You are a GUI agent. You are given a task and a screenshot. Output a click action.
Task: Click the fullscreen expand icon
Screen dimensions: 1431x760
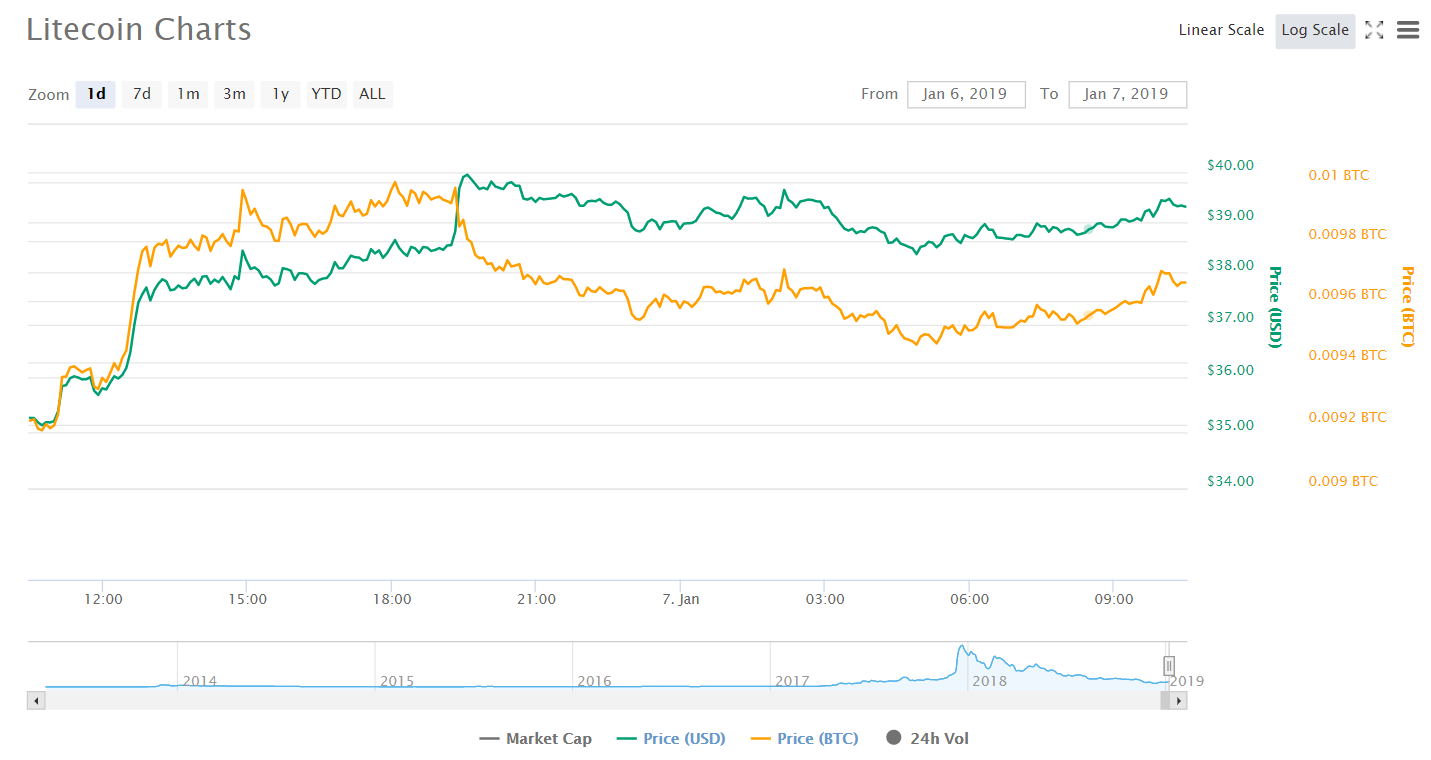point(1374,30)
